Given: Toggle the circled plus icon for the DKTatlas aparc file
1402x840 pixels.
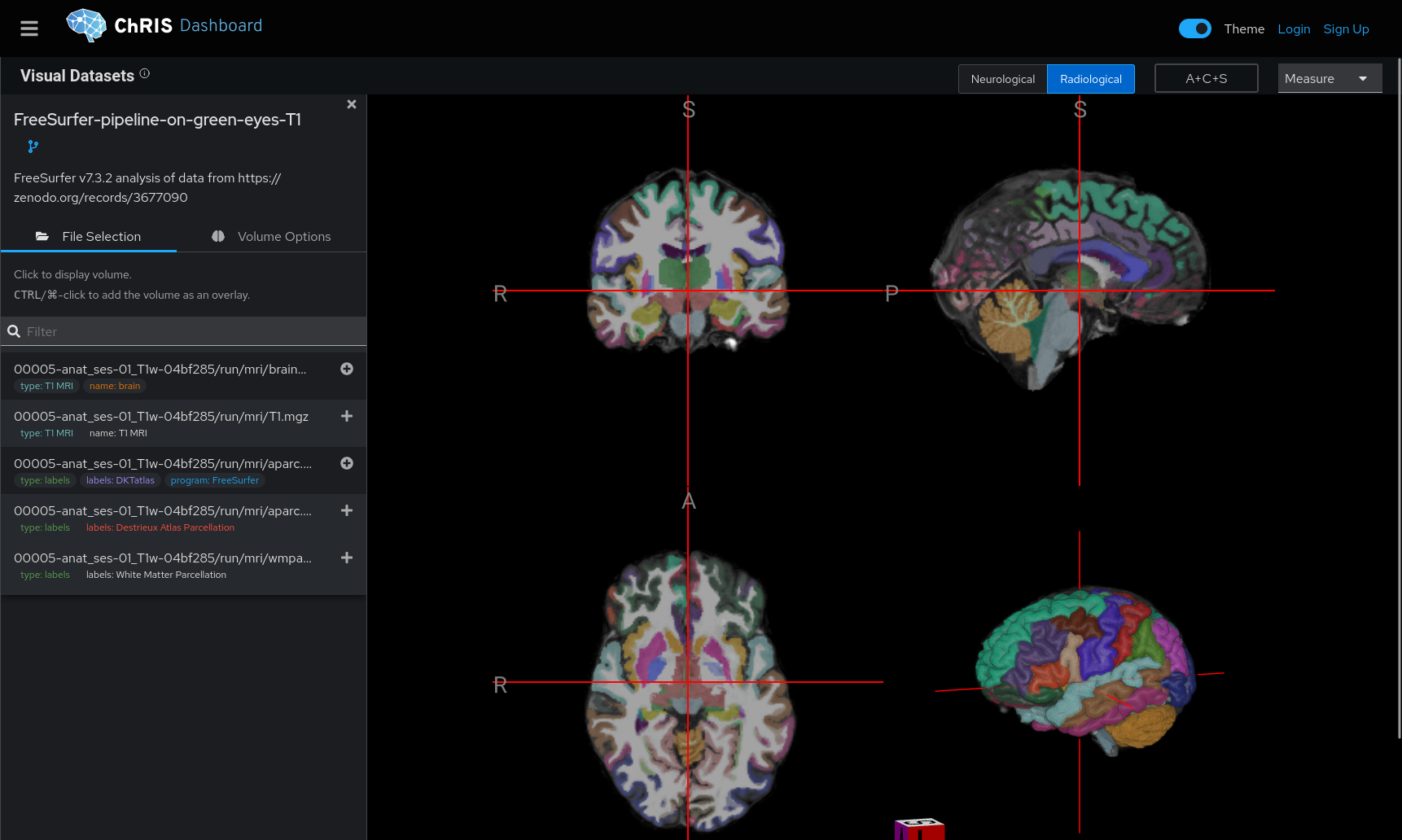Looking at the screenshot, I should coord(347,463).
